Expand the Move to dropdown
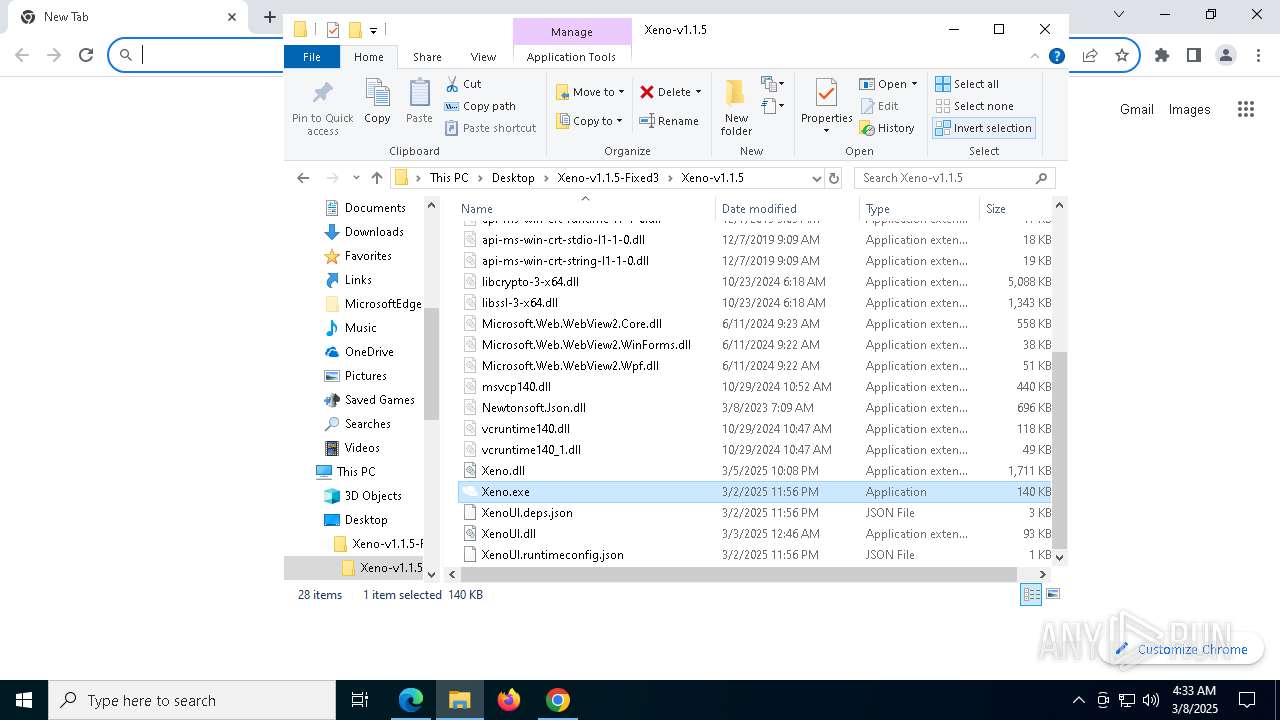 [x=621, y=92]
